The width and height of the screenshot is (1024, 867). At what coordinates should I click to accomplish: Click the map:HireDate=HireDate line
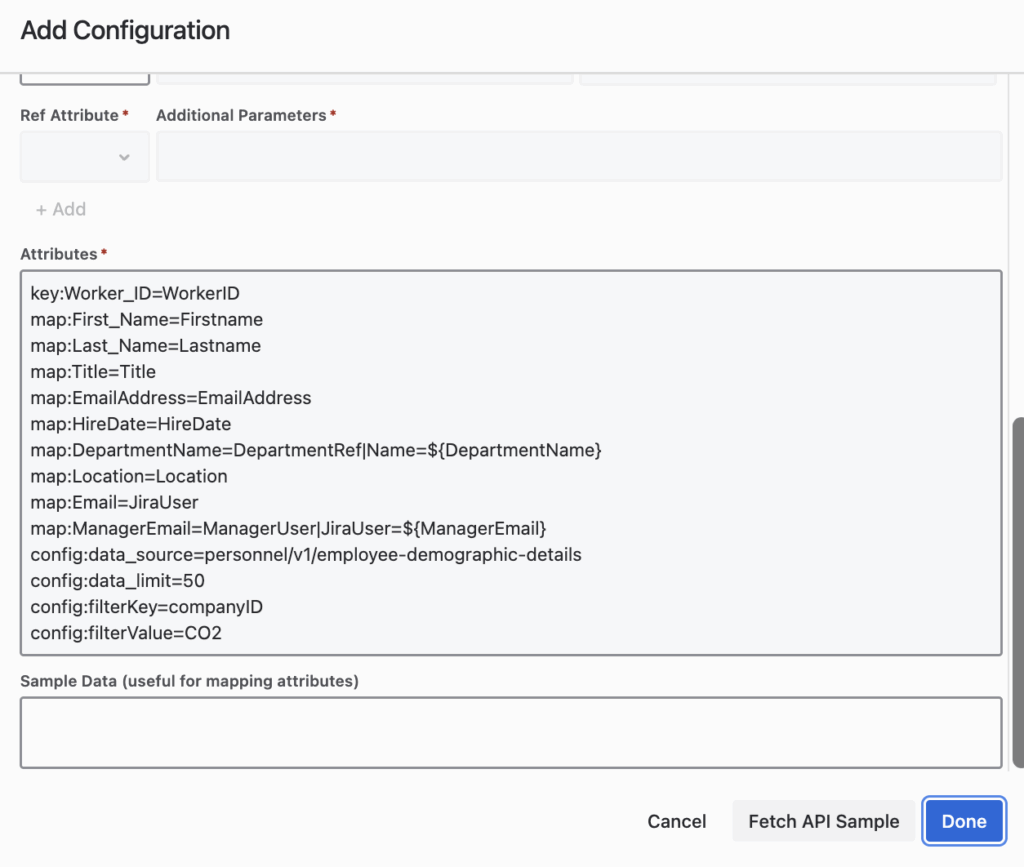coord(131,424)
